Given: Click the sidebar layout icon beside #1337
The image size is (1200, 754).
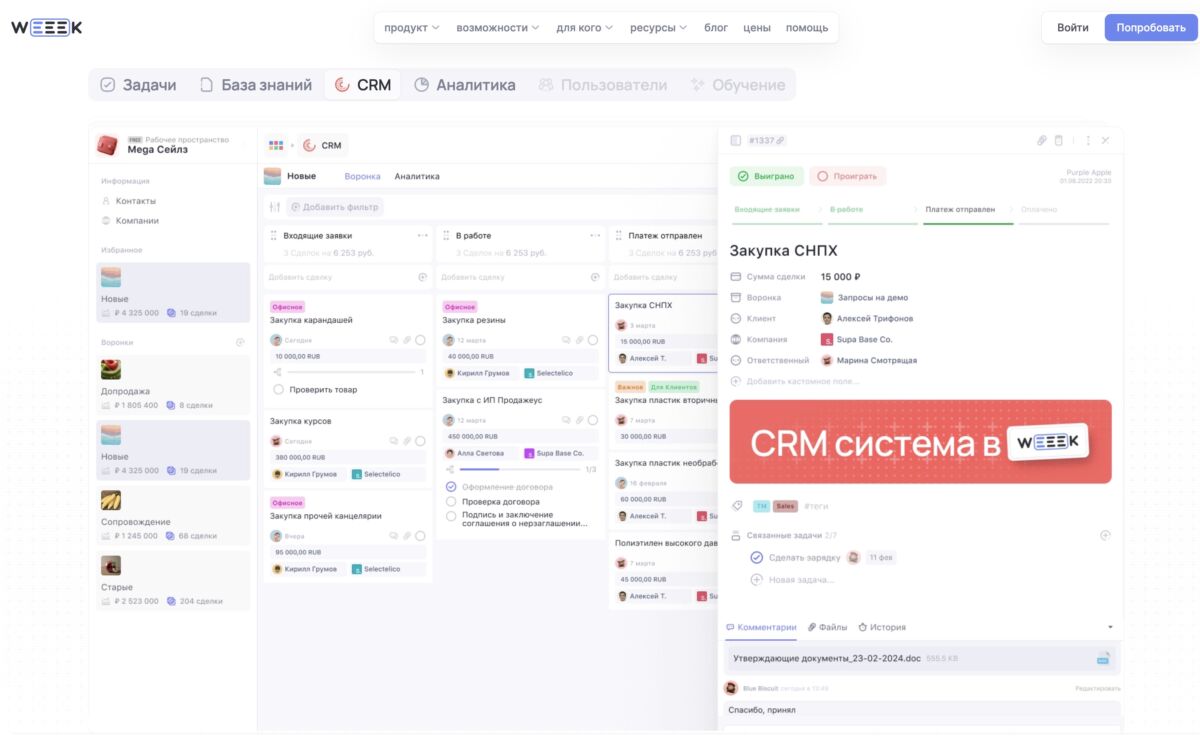Looking at the screenshot, I should 736,141.
